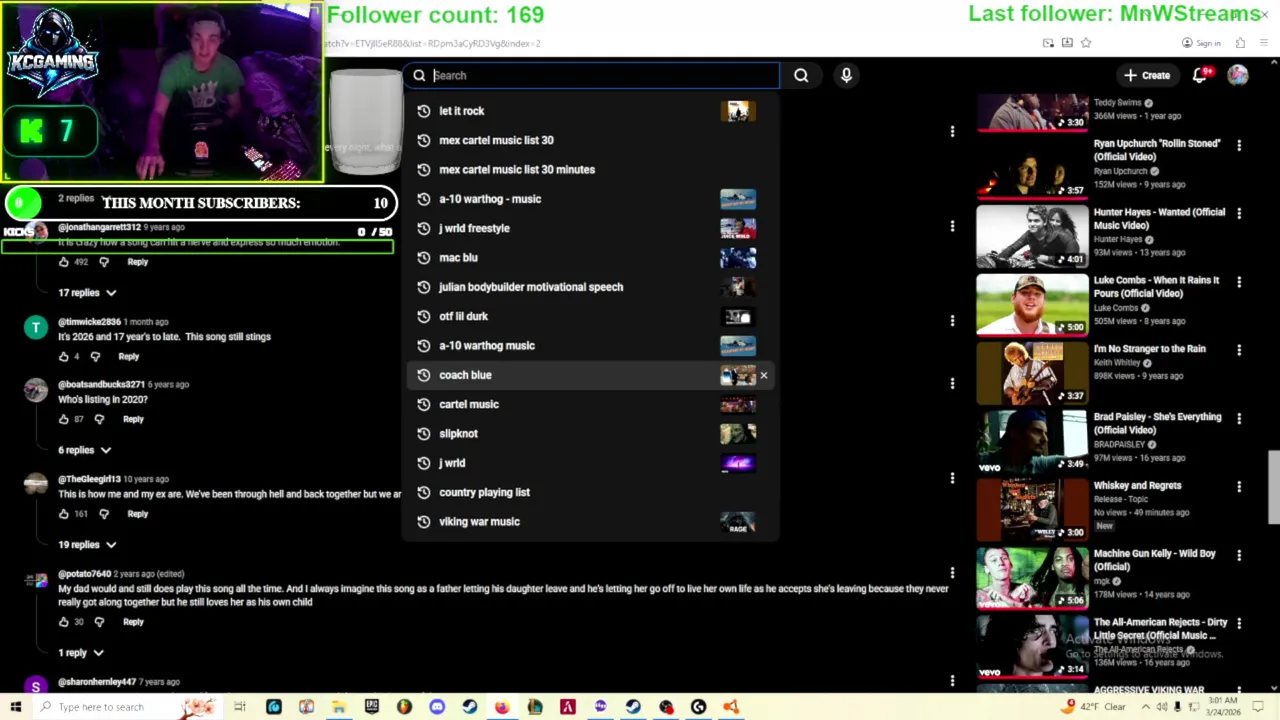
Task: Open options for Machine Gun Kelly Wild Boy
Action: point(1239,555)
